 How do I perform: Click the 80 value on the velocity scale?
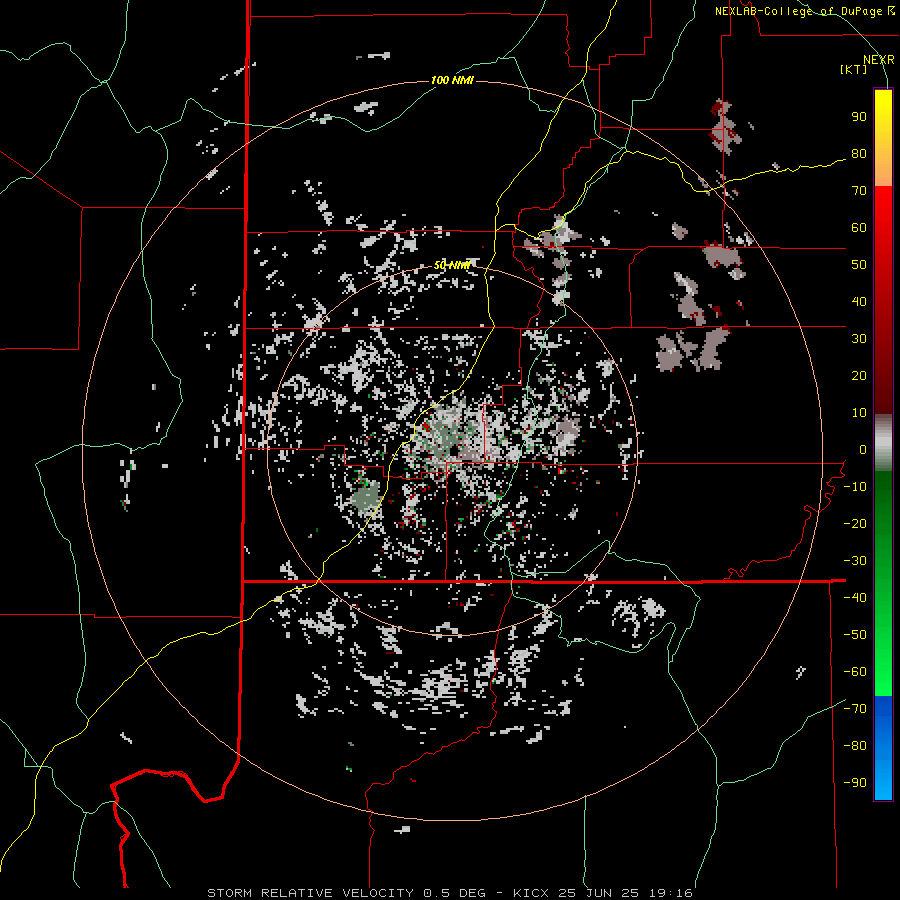[x=859, y=154]
